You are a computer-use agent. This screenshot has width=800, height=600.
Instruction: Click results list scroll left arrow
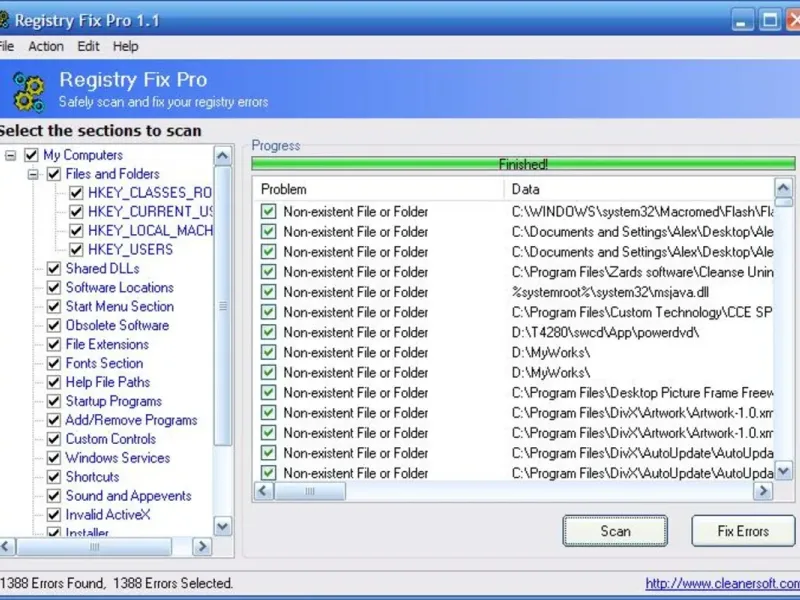point(263,491)
